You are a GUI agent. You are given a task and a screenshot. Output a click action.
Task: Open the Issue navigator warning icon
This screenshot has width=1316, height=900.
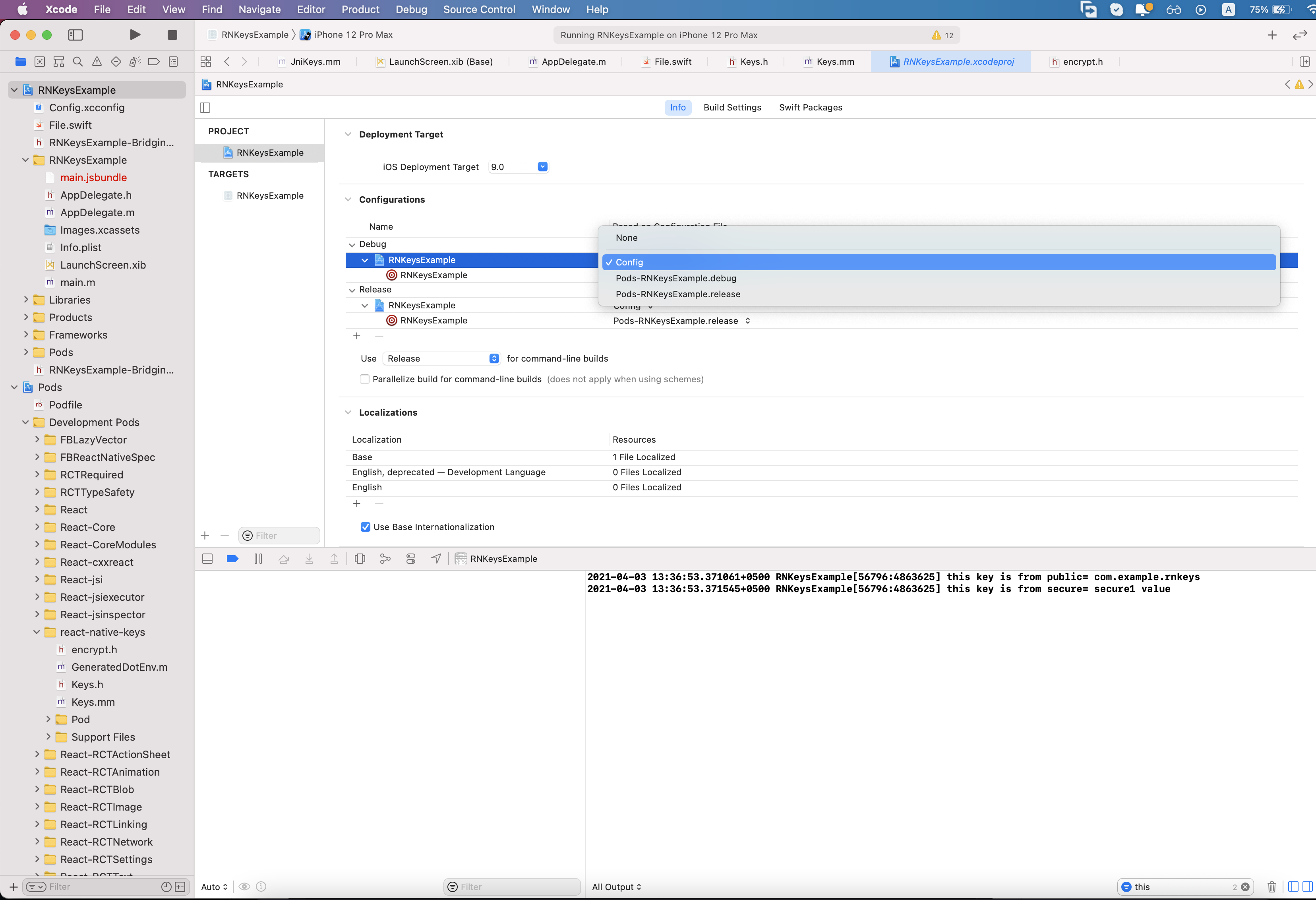pos(97,62)
